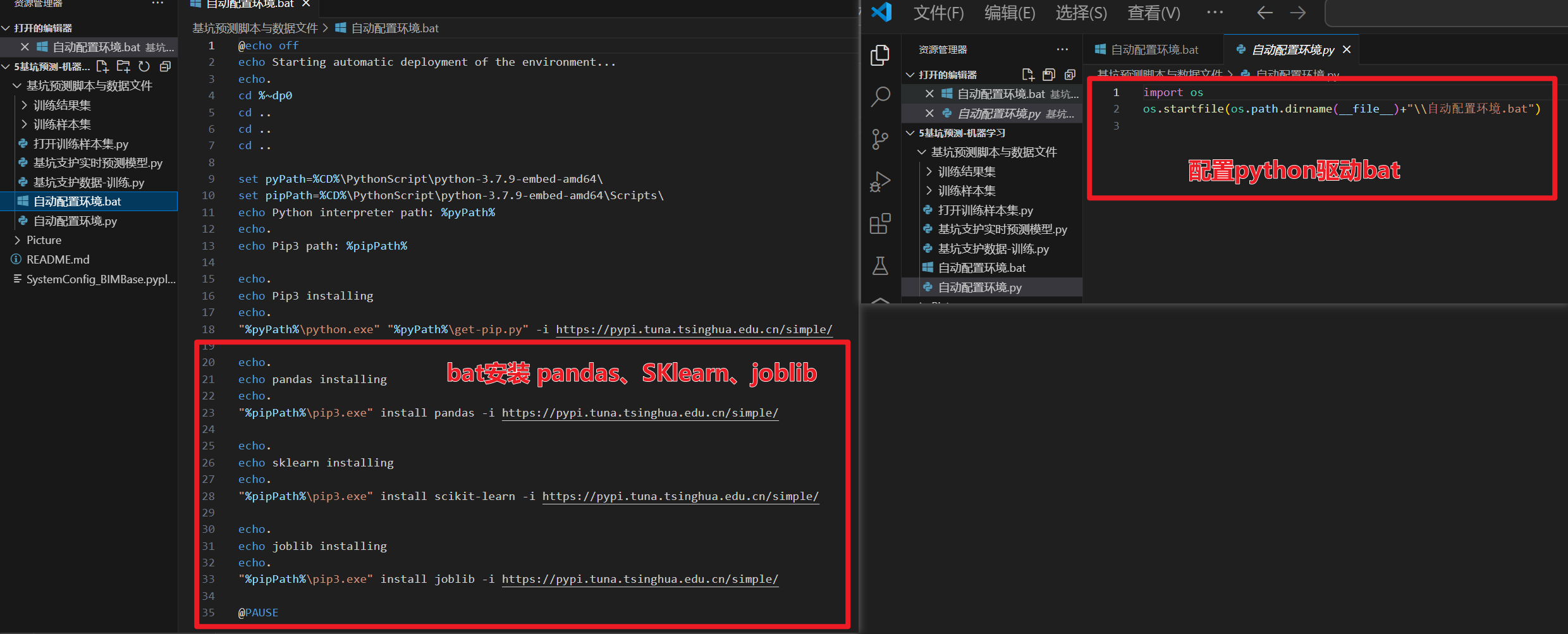Expand the Picture folder in left window
The image size is (1568, 634).
[17, 240]
